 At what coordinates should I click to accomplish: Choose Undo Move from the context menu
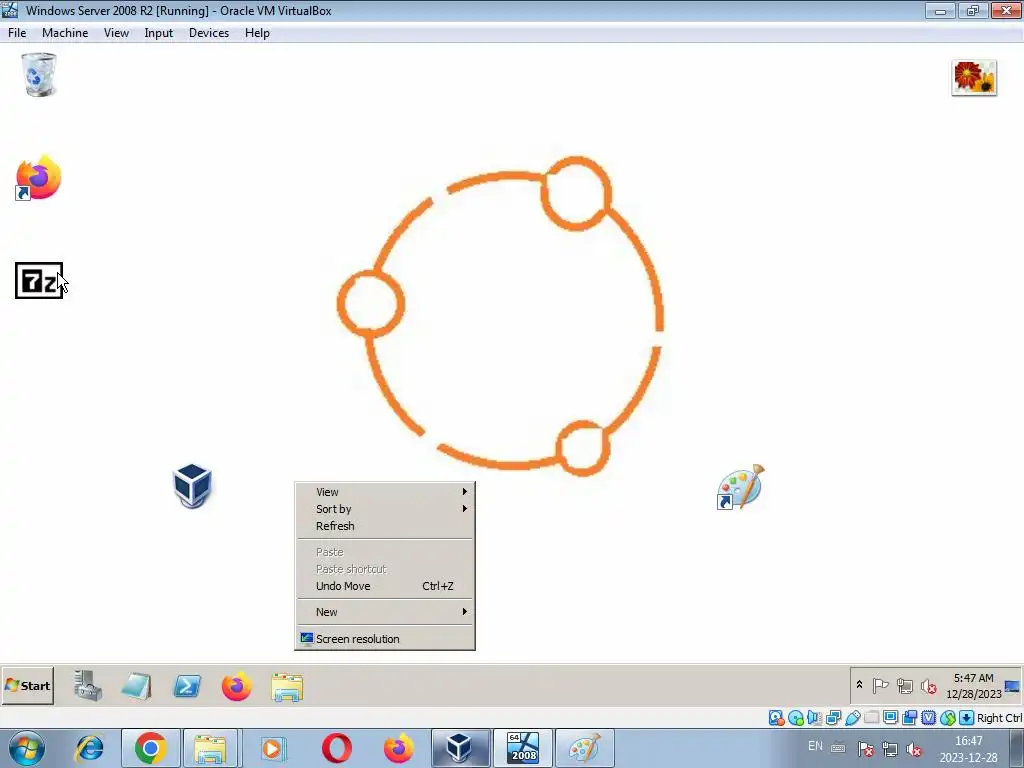(x=385, y=586)
